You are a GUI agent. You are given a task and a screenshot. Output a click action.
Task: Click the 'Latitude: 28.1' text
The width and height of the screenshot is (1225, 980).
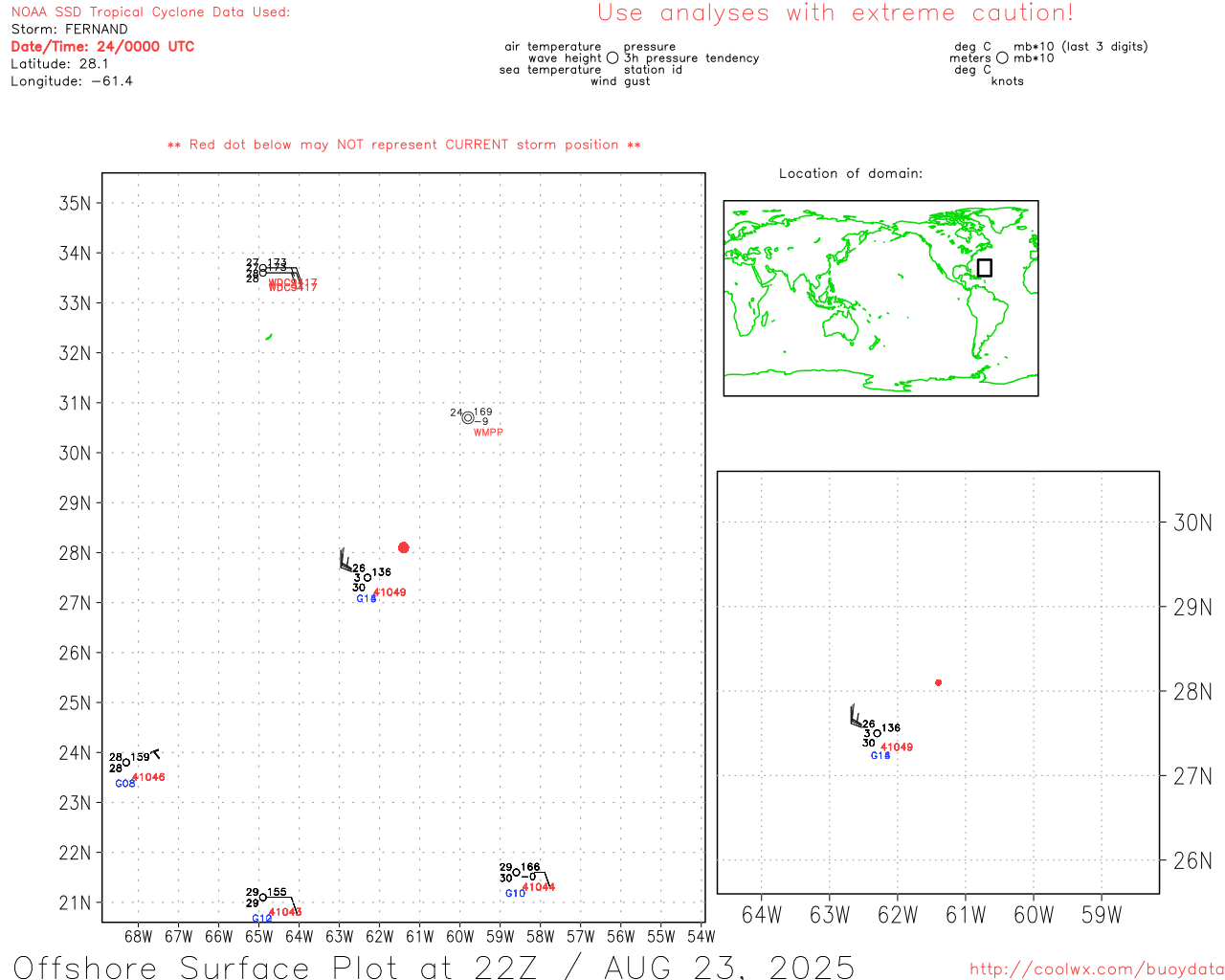point(59,64)
